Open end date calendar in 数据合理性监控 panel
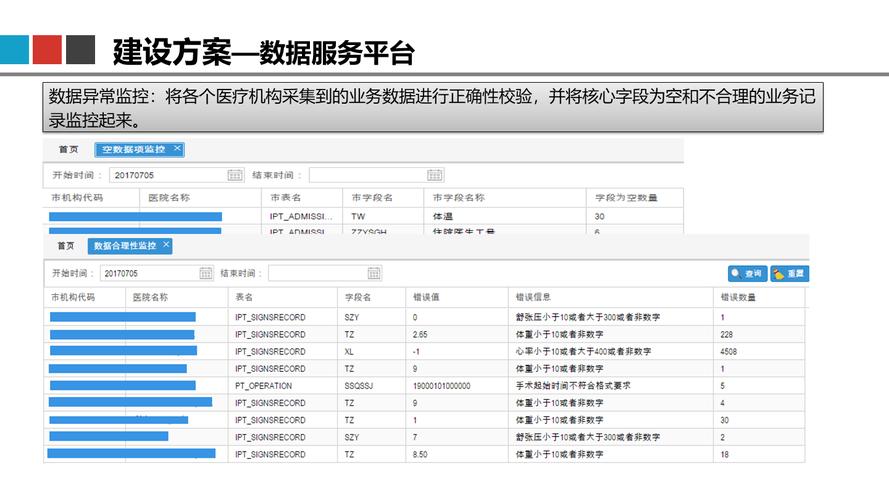This screenshot has width=889, height=500. tap(374, 273)
